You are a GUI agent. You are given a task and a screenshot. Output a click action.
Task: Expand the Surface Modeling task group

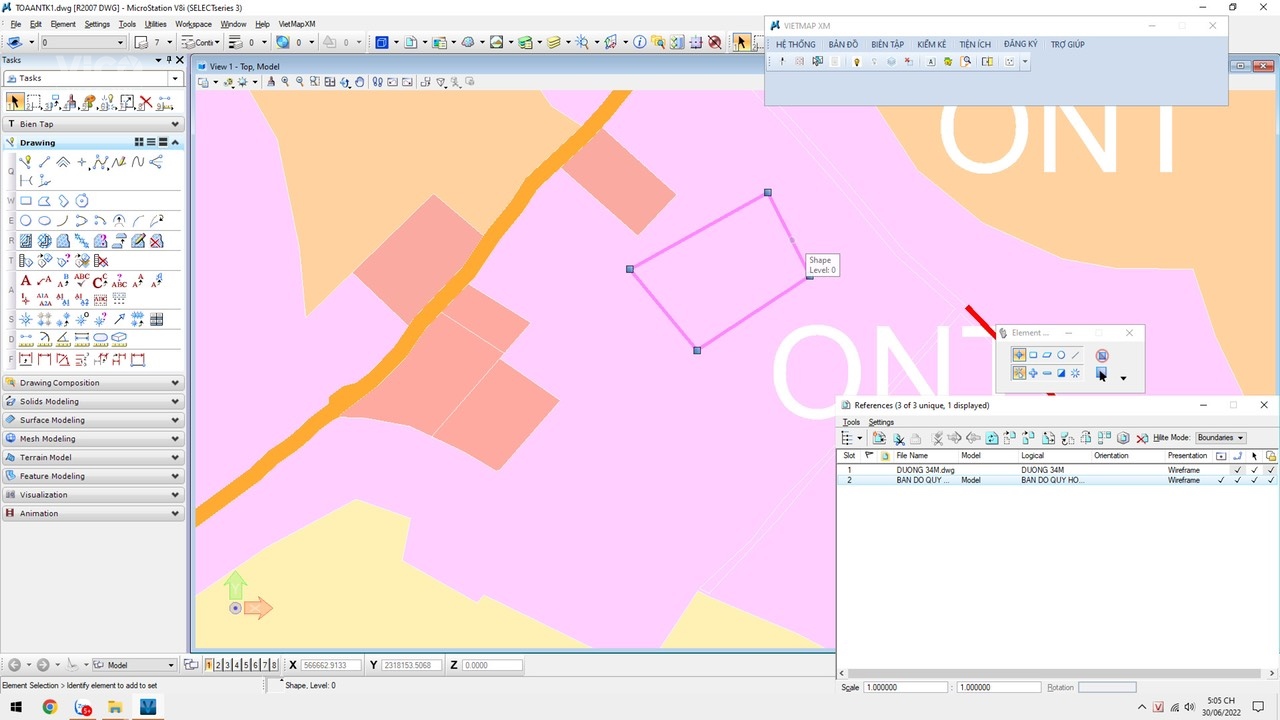[x=92, y=420]
